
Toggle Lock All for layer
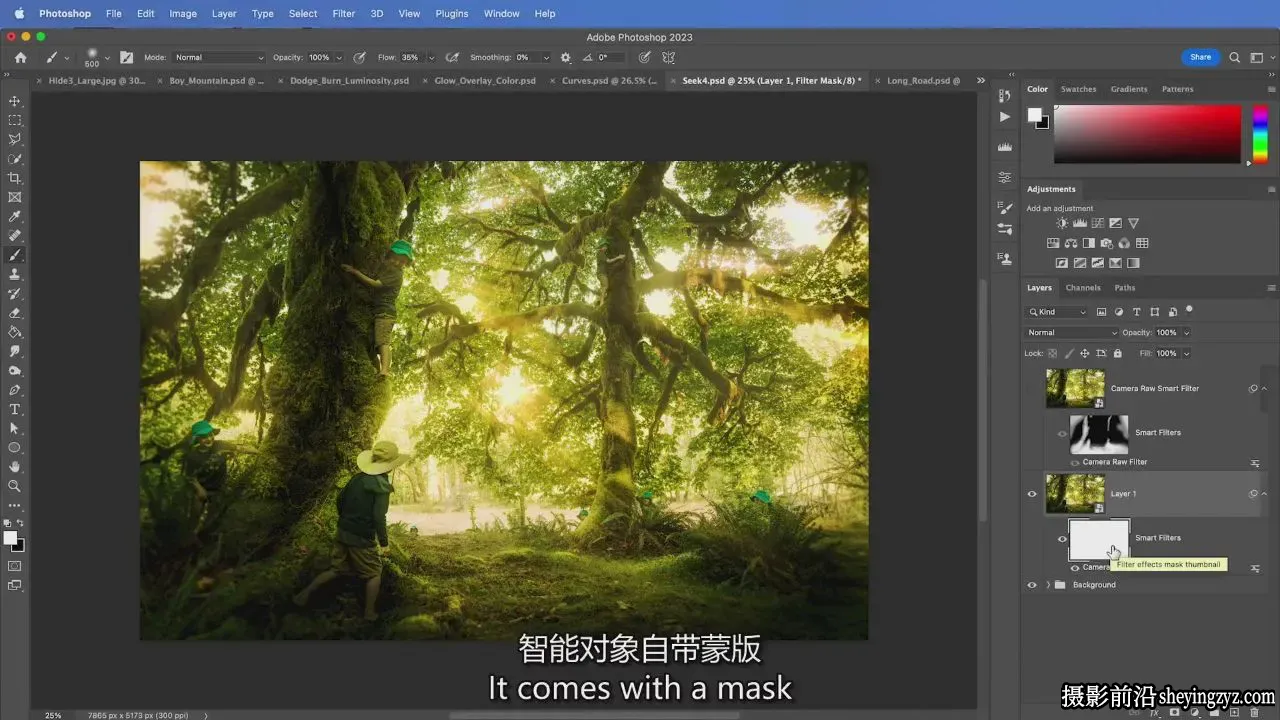tap(1119, 353)
